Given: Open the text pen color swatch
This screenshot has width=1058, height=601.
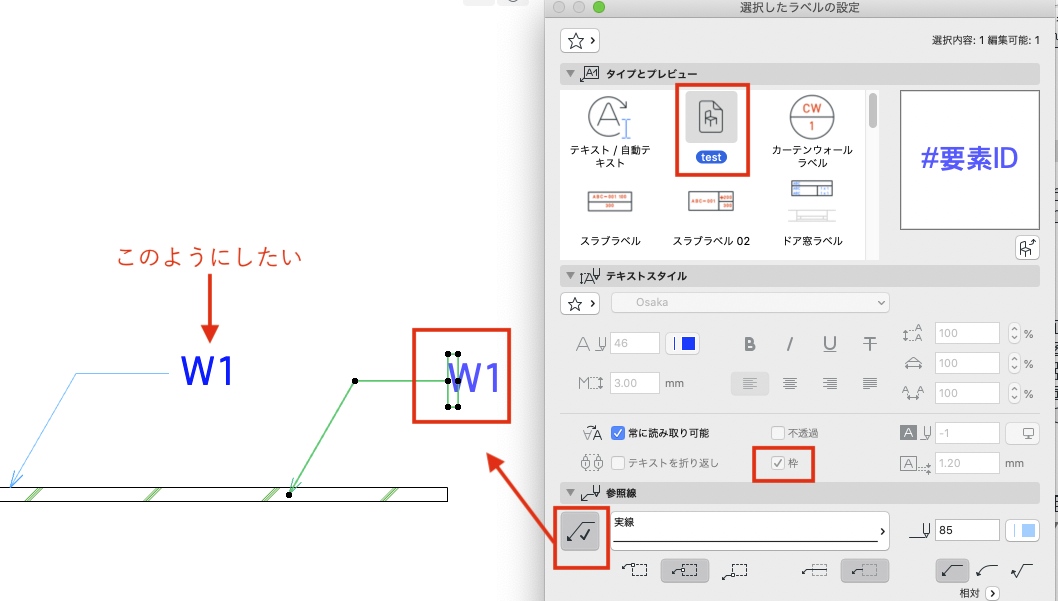Looking at the screenshot, I should pos(682,344).
